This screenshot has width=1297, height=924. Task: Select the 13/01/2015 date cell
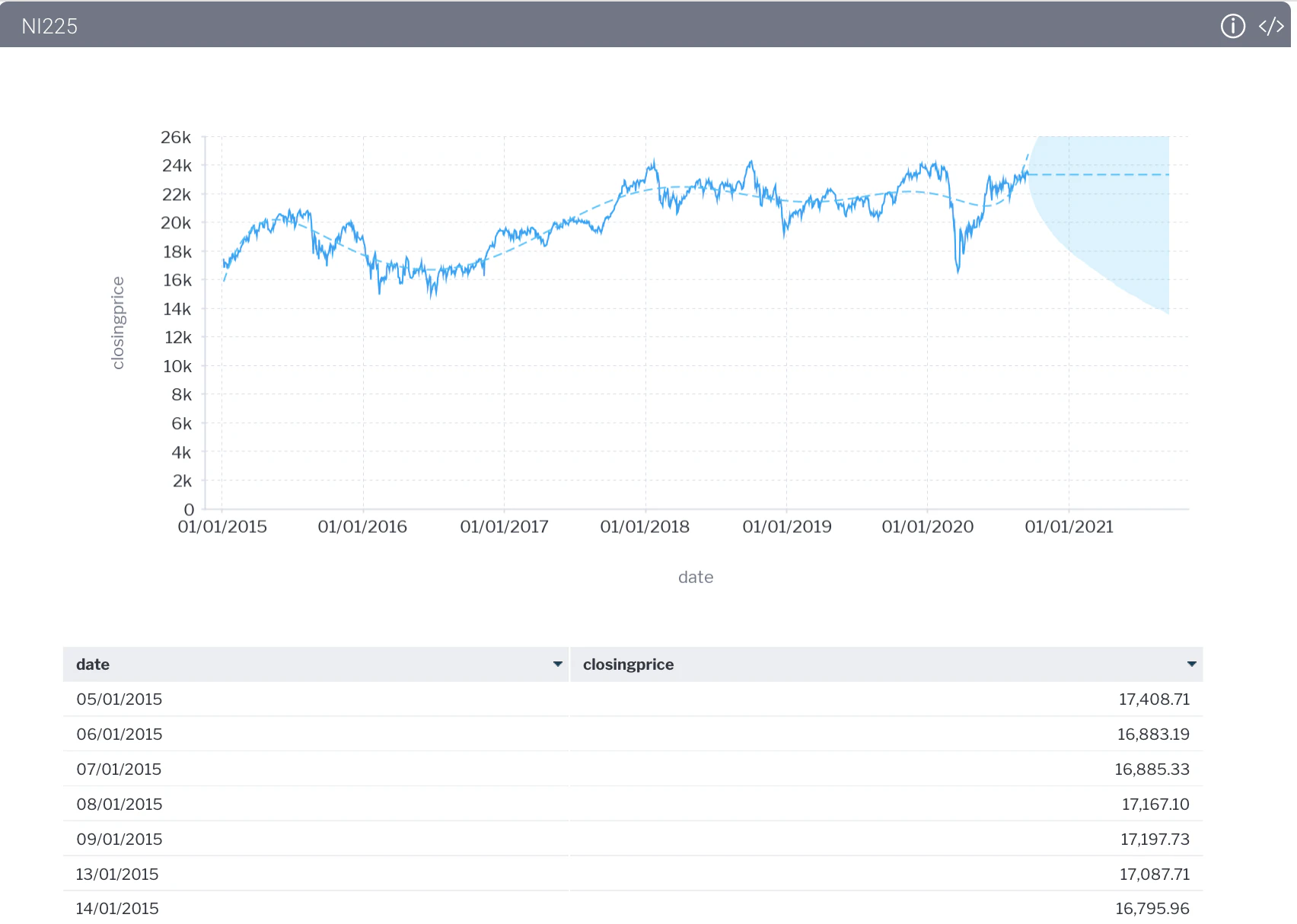click(117, 875)
